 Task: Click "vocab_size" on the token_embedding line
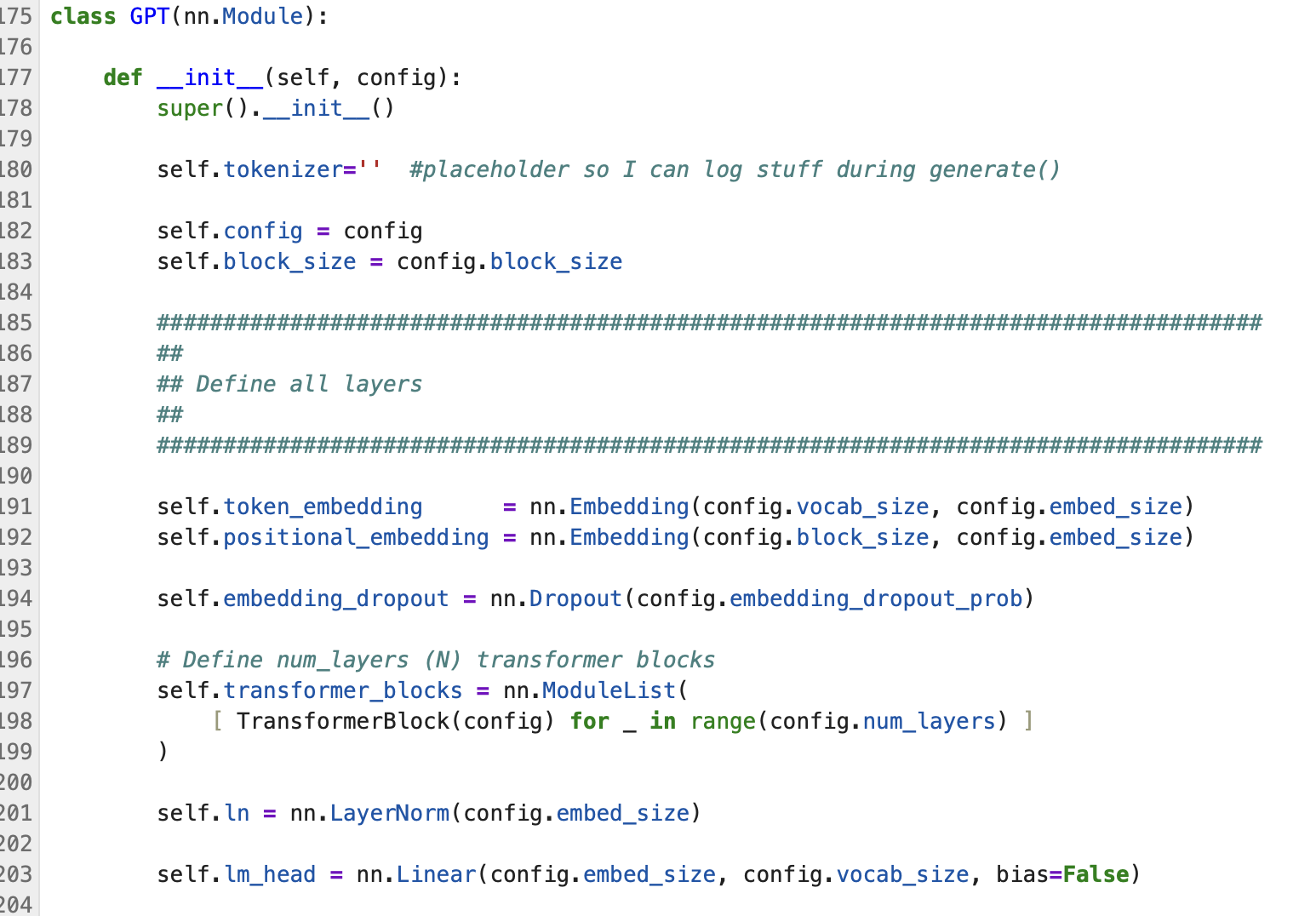(862, 507)
